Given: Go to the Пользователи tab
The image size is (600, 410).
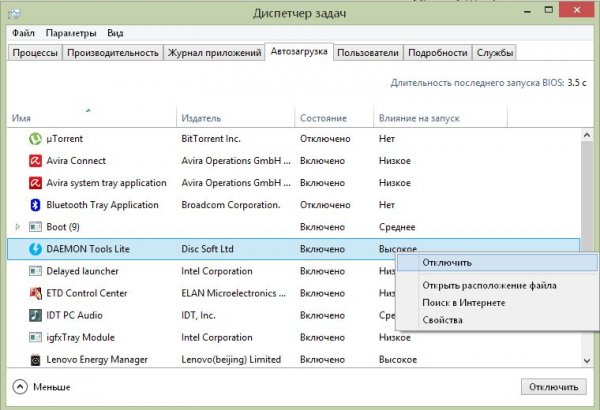Looking at the screenshot, I should (x=368, y=52).
